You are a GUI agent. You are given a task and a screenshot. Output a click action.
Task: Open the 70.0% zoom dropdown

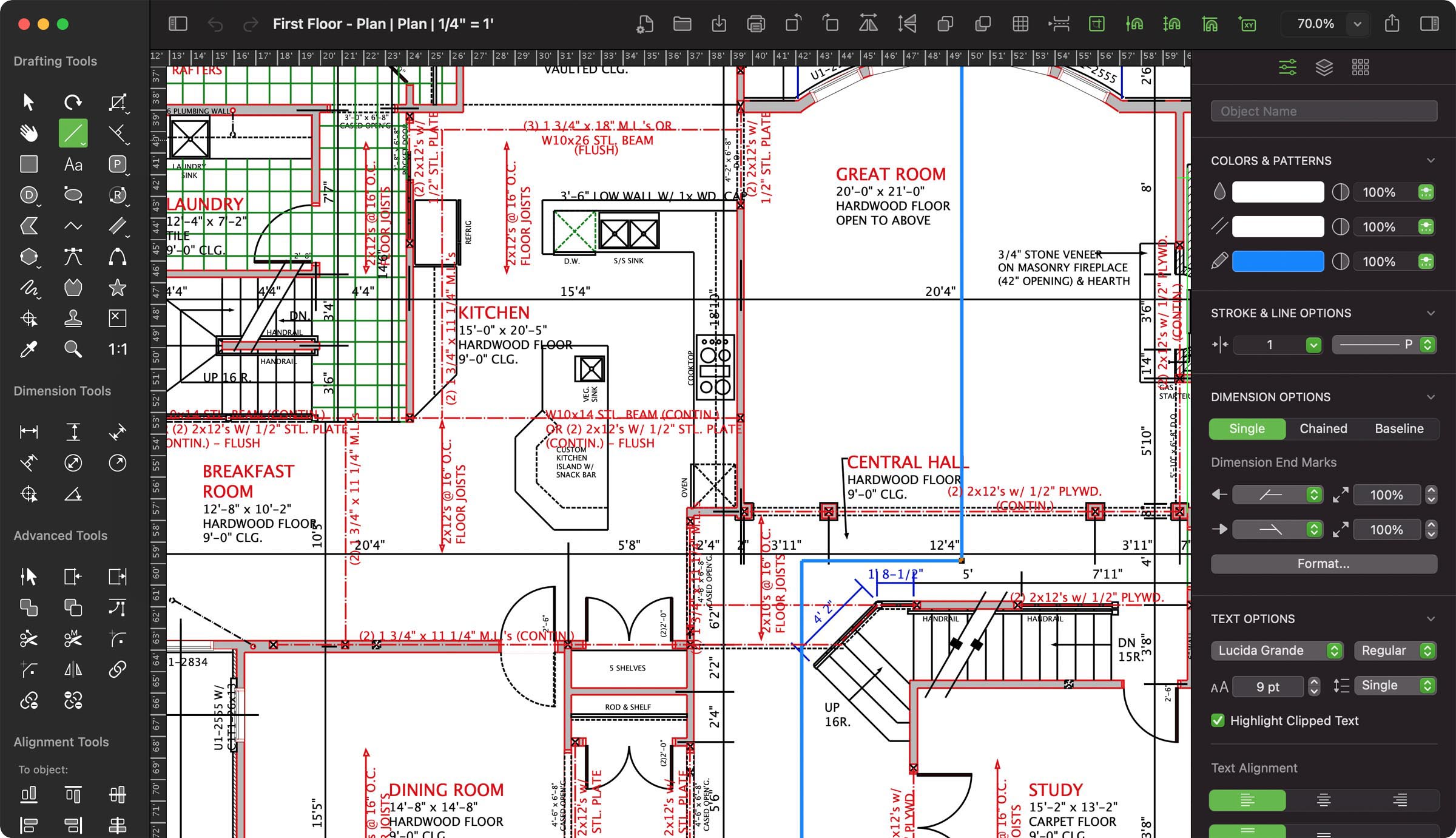point(1357,24)
